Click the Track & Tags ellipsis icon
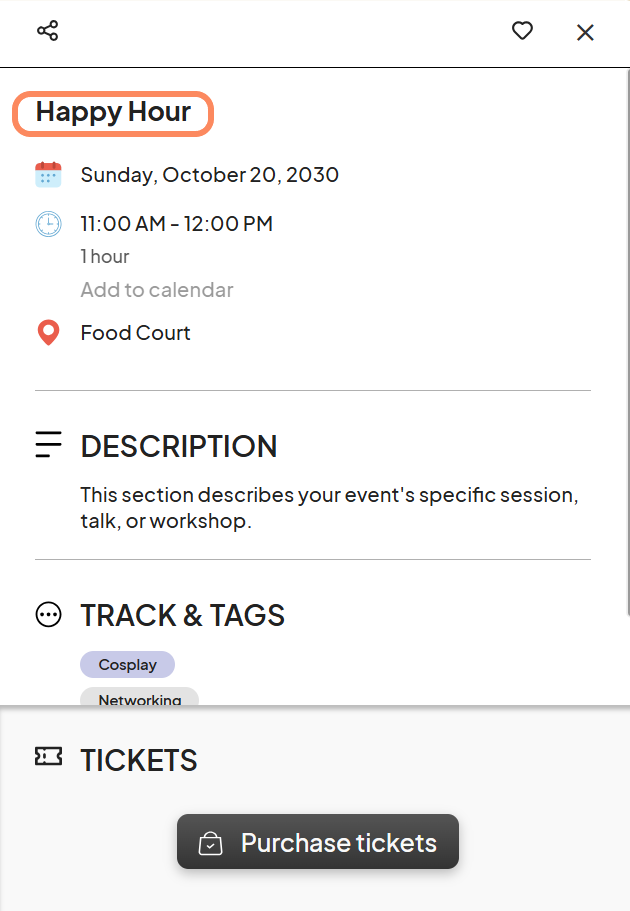The width and height of the screenshot is (630, 911). [48, 615]
